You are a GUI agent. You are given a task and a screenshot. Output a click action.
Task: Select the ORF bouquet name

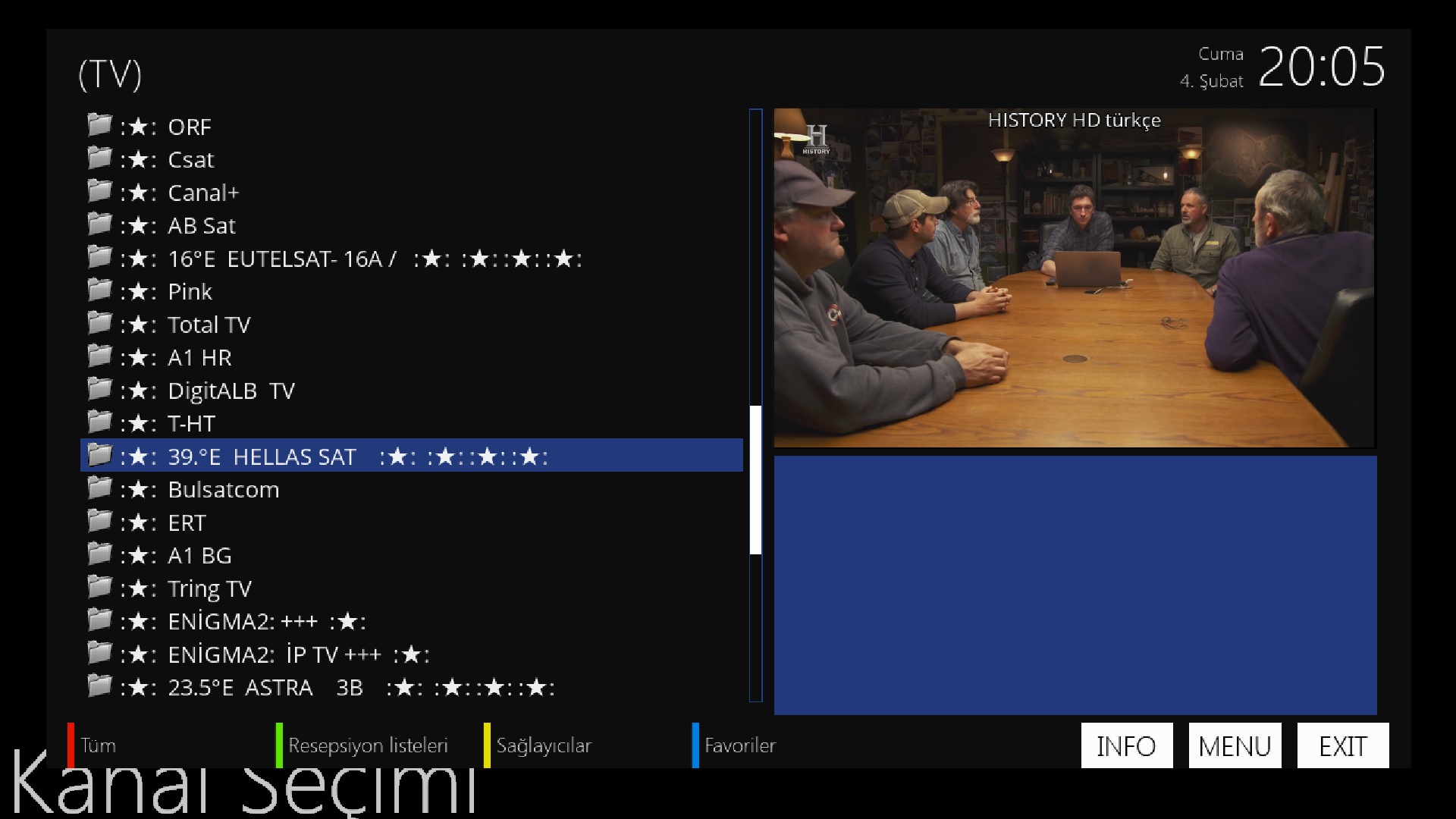pos(190,127)
